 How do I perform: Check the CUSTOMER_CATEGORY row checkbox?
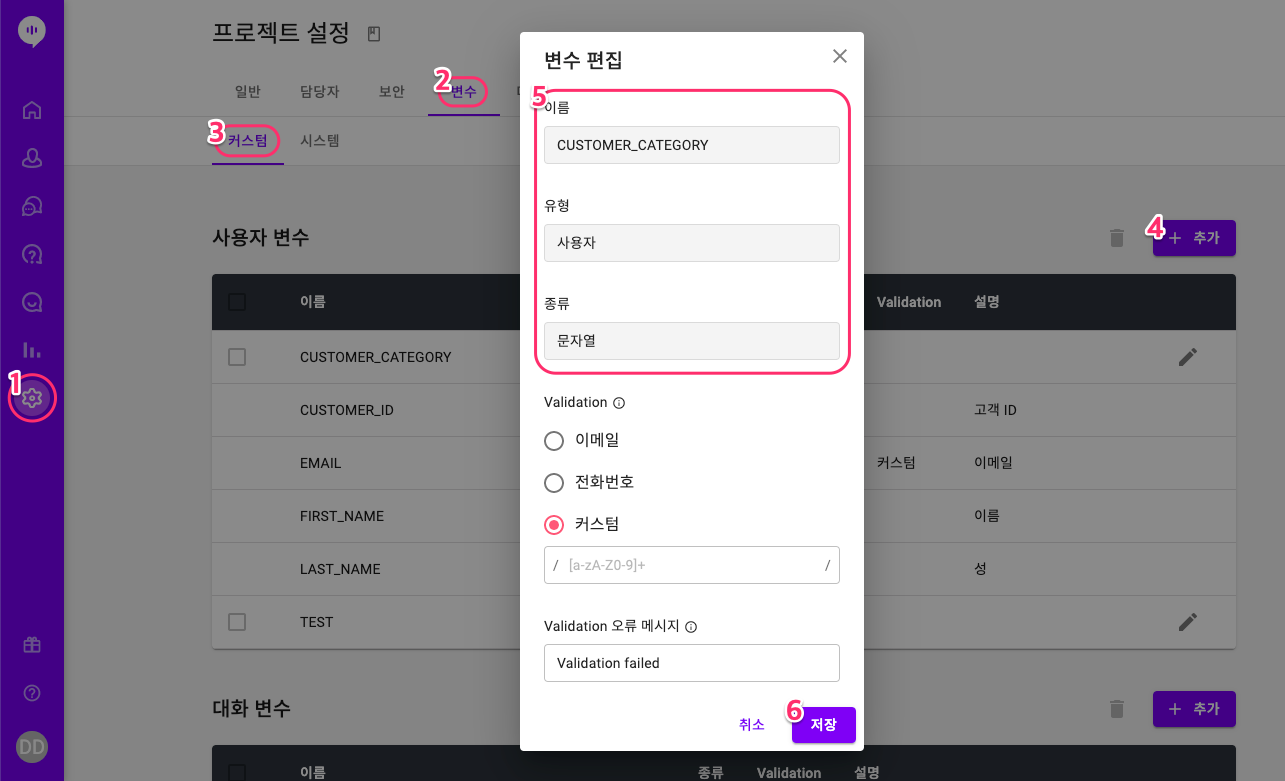point(237,357)
